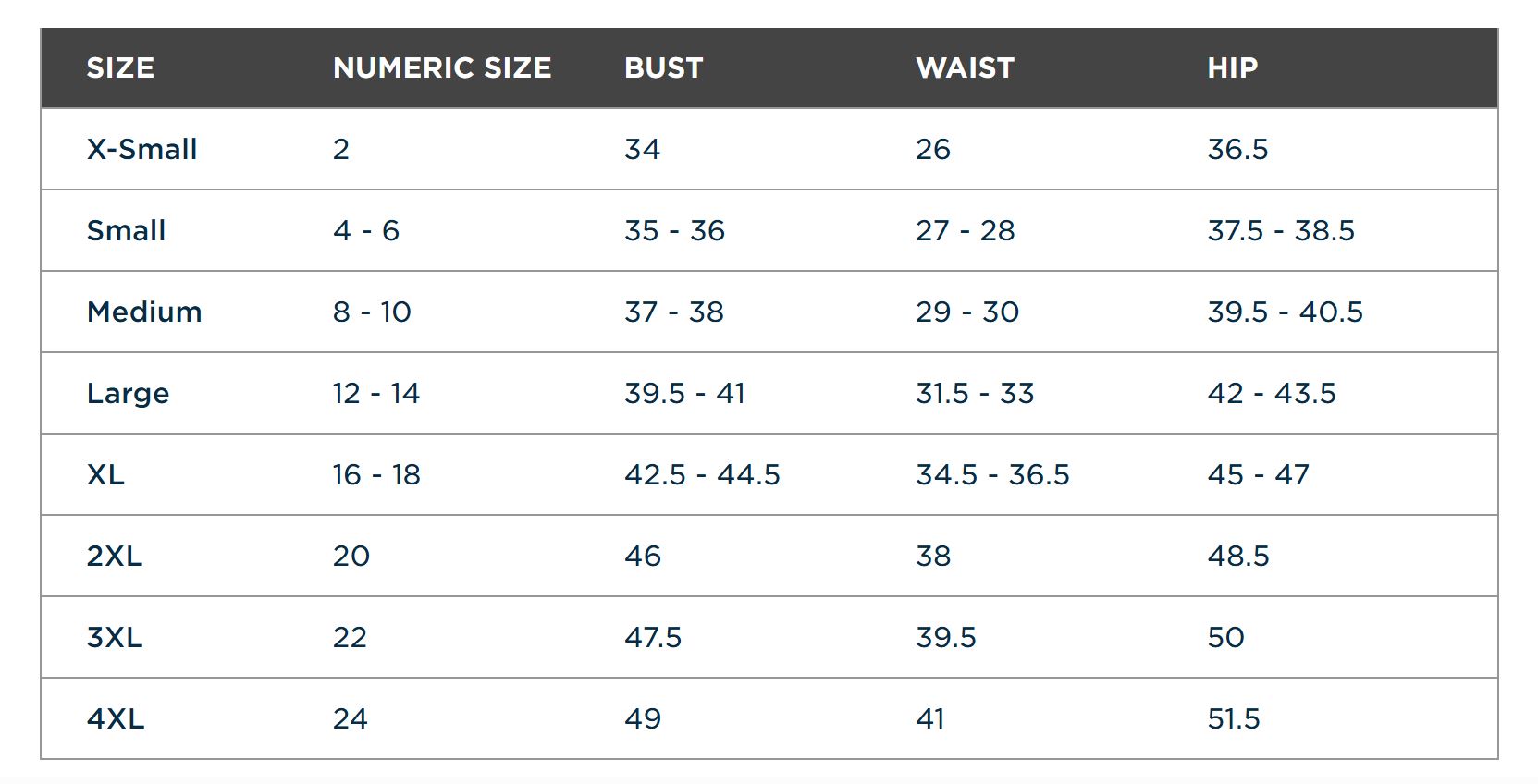
Task: Select the XL size row label
Action: tap(105, 475)
